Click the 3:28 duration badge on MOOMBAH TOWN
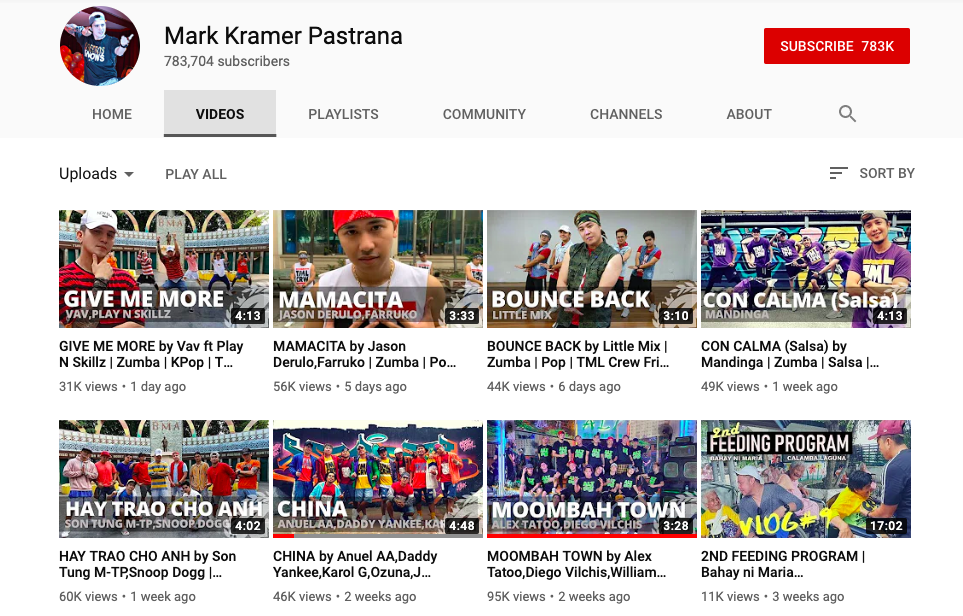 [x=676, y=526]
